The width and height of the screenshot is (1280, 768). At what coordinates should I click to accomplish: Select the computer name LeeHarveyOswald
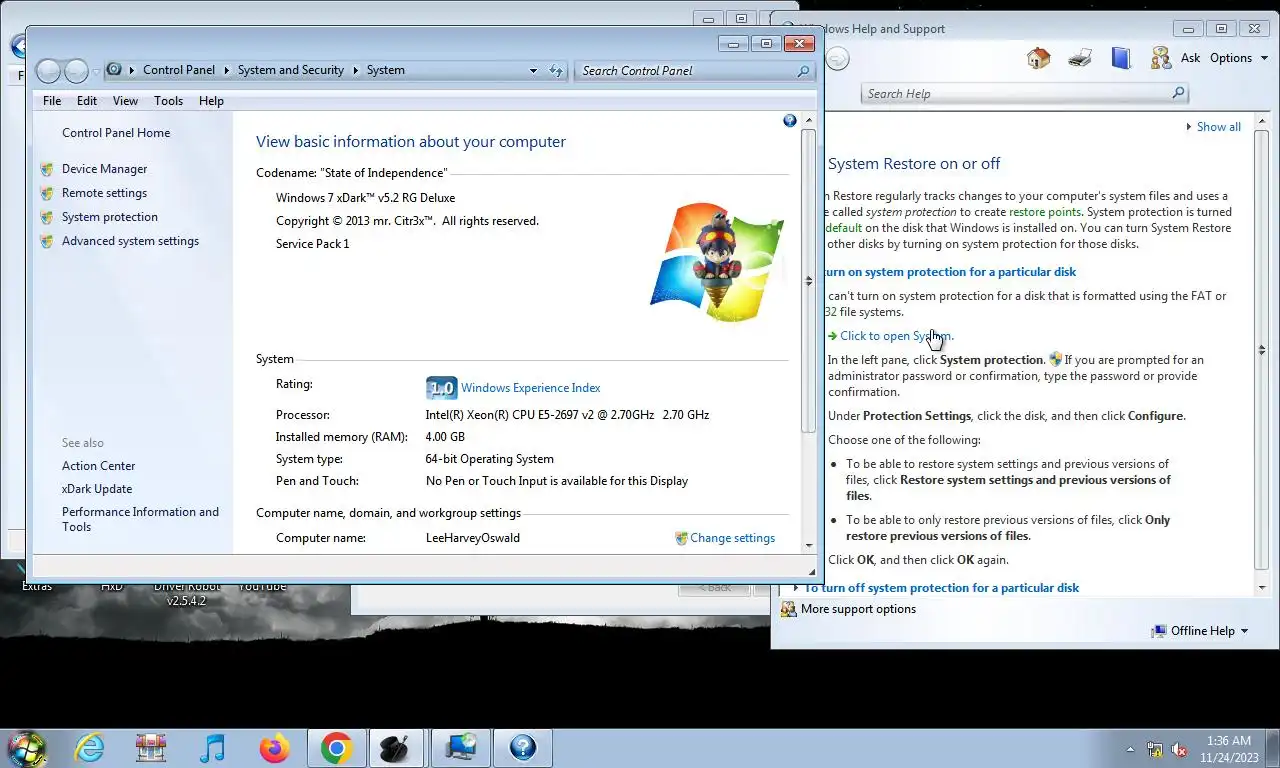point(473,538)
